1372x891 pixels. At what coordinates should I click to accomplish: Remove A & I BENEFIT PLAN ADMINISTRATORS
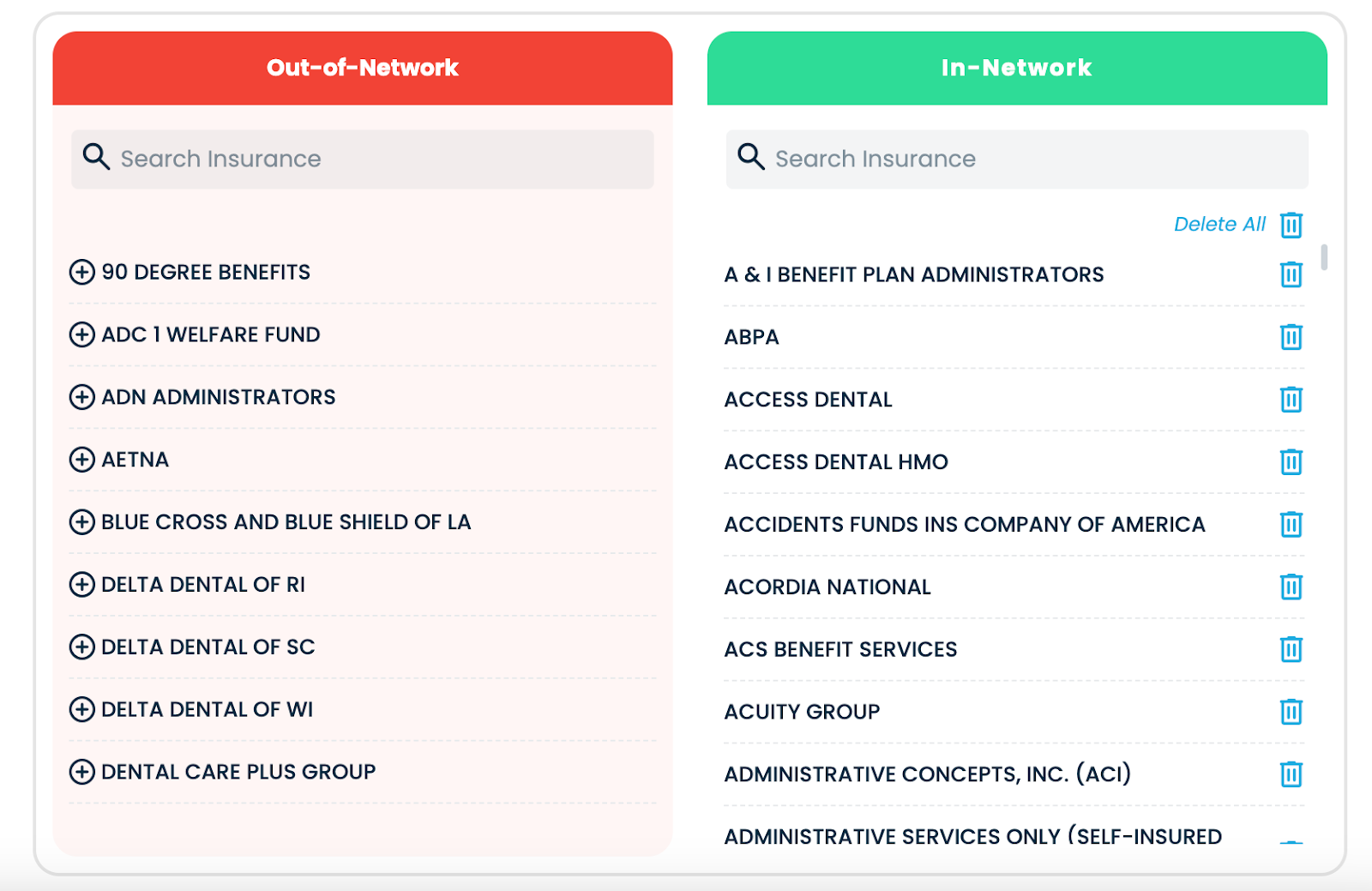point(1291,274)
